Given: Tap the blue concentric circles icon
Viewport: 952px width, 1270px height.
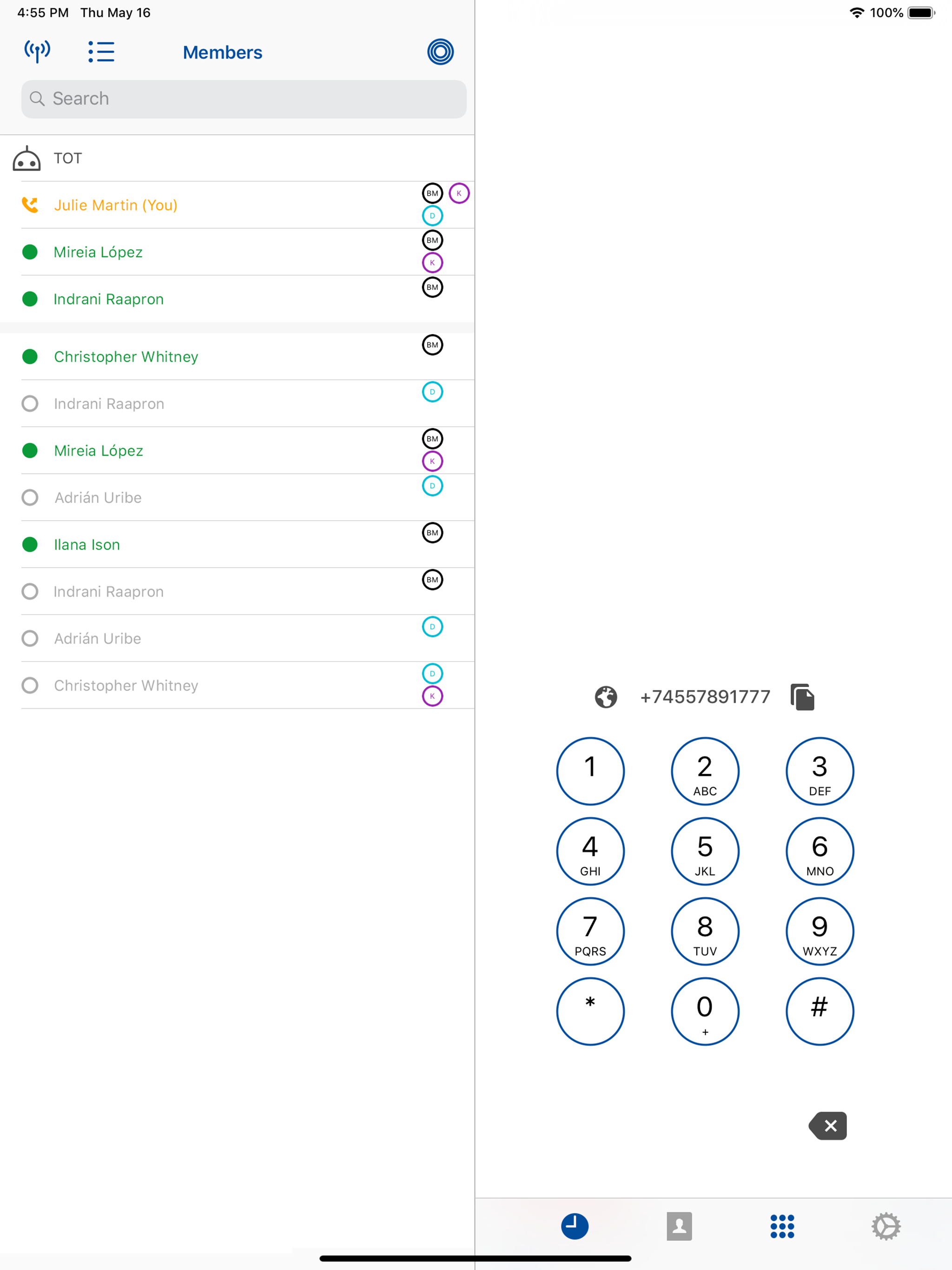Looking at the screenshot, I should tap(440, 52).
